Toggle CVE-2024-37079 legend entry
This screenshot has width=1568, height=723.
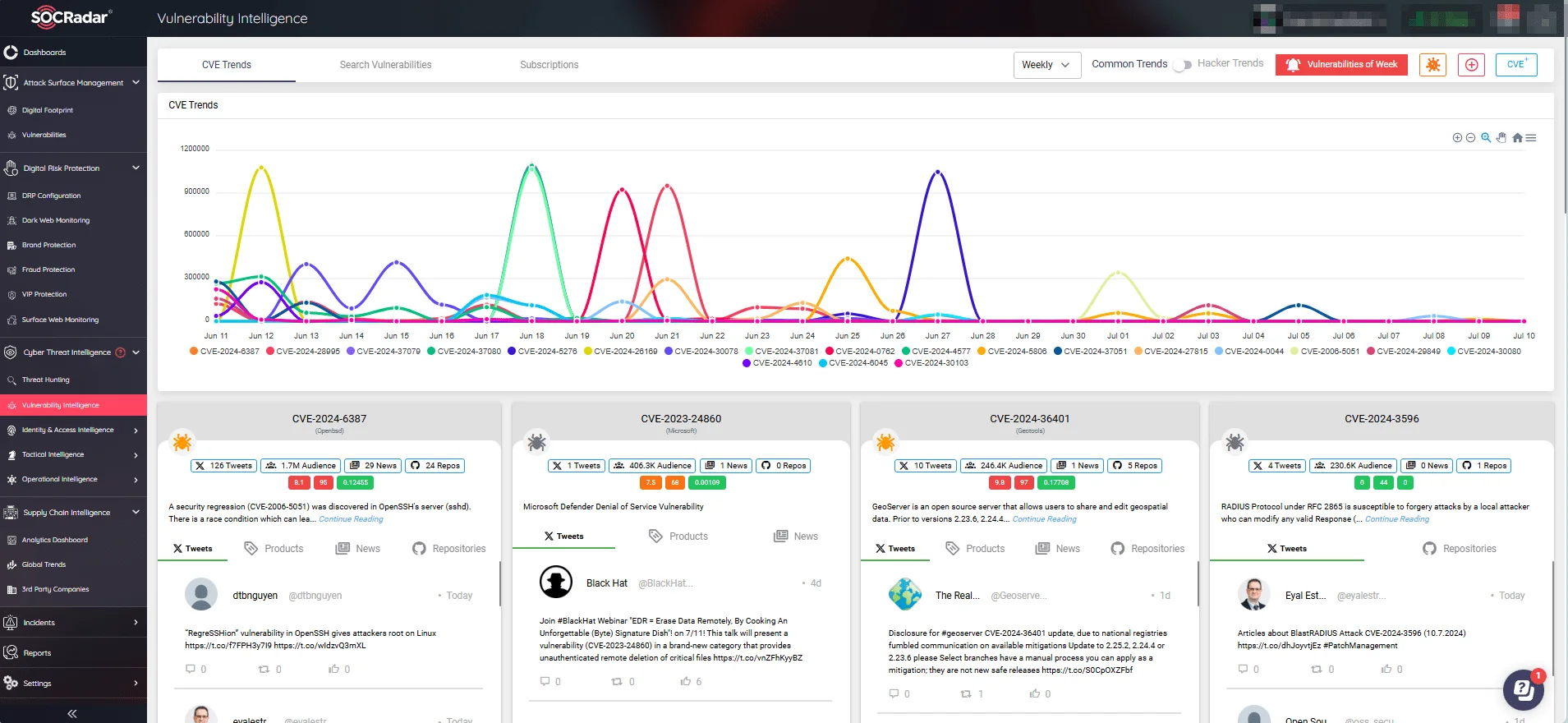coord(384,351)
